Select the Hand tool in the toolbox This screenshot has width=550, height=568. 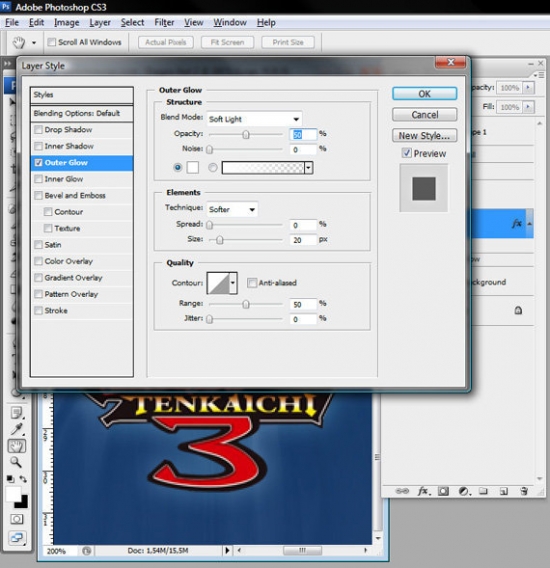17,446
